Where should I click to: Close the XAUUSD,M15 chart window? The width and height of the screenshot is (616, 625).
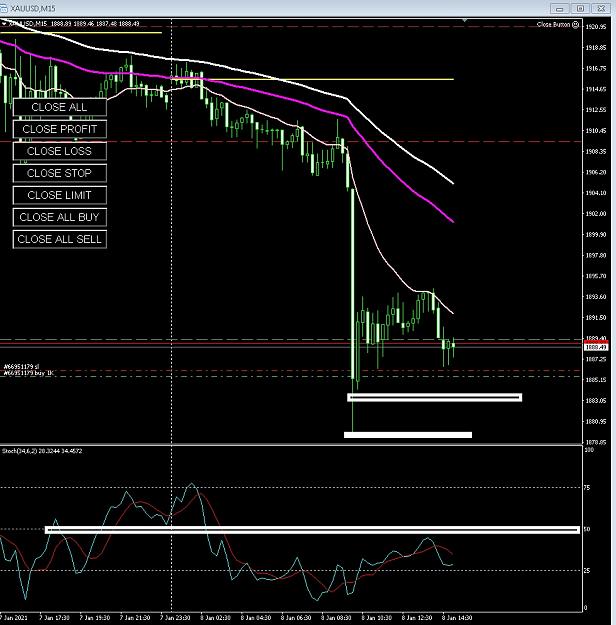pos(601,8)
